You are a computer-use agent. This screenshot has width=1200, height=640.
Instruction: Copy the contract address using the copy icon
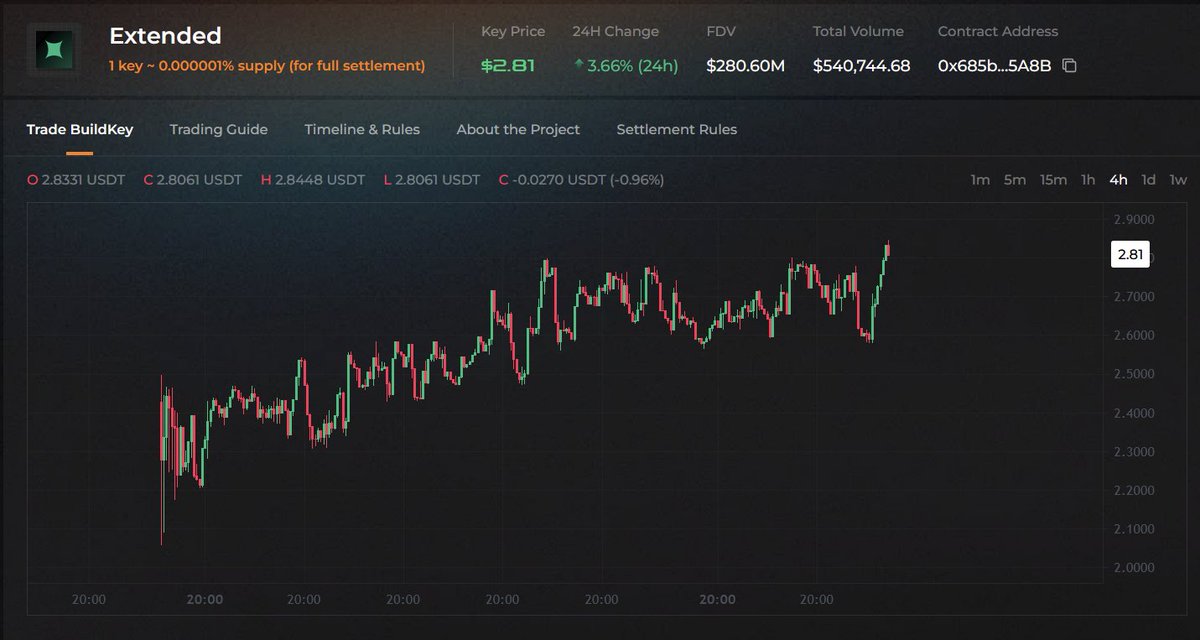pos(1069,66)
